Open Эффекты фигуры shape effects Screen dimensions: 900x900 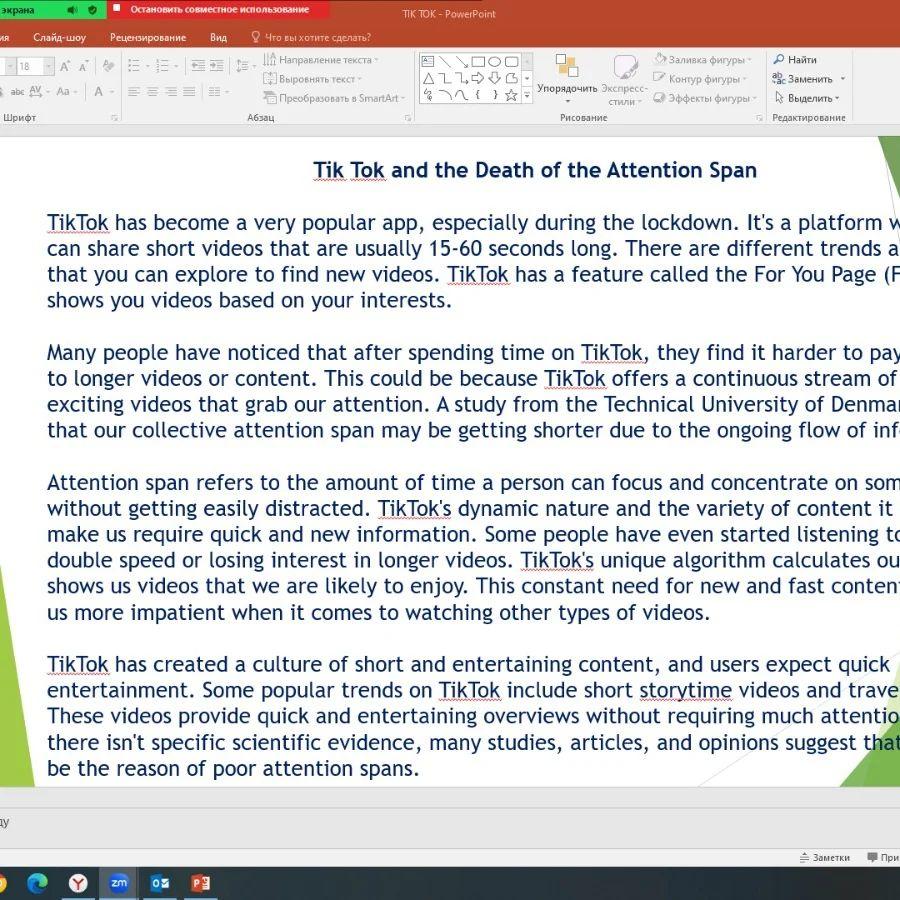[705, 98]
